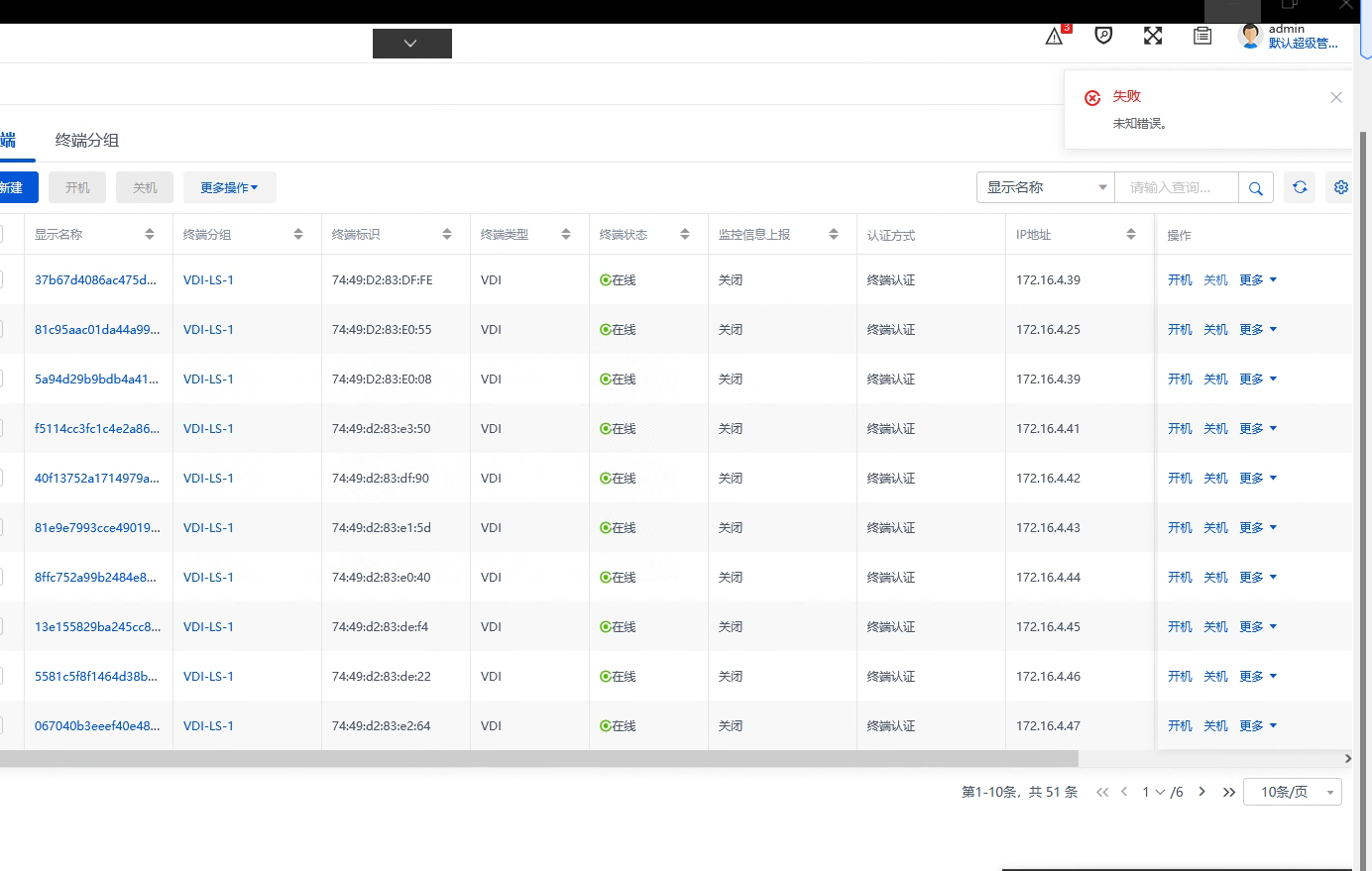Open the task list icon in header
This screenshot has width=1372, height=871.
coord(1202,36)
